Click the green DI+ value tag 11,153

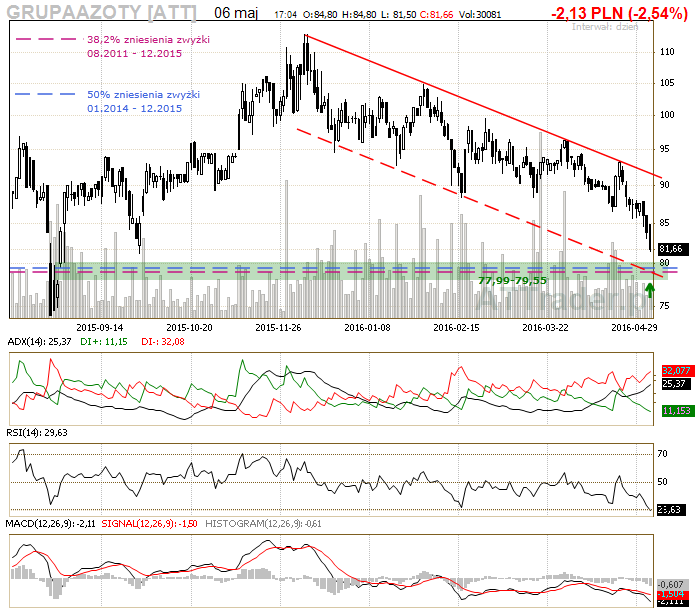[x=678, y=411]
